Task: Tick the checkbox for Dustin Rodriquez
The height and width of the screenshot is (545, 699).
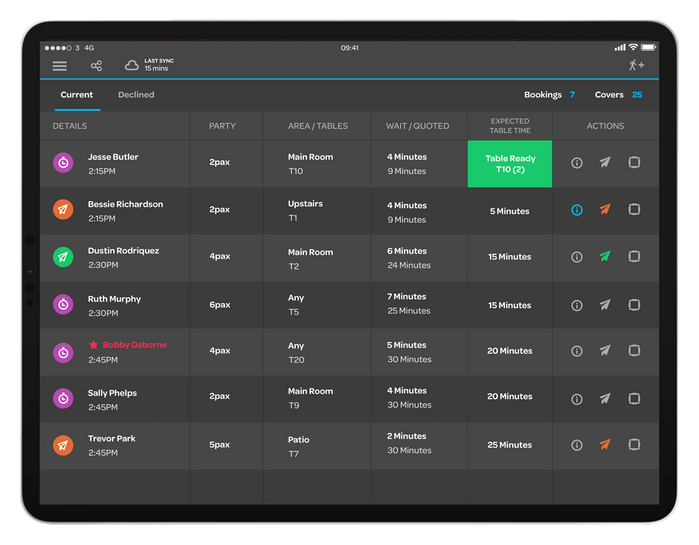Action: coord(634,256)
